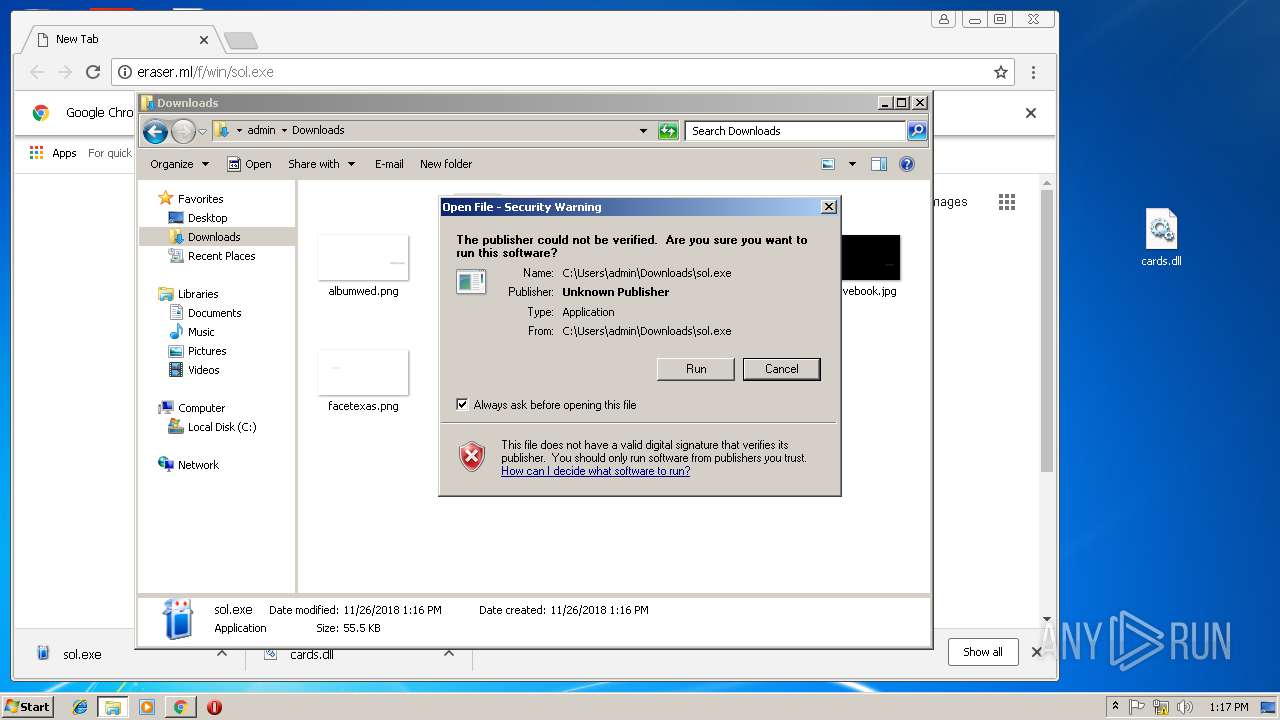Viewport: 1280px width, 720px height.
Task: Select the black vebook.jpg thumbnail
Action: [870, 258]
